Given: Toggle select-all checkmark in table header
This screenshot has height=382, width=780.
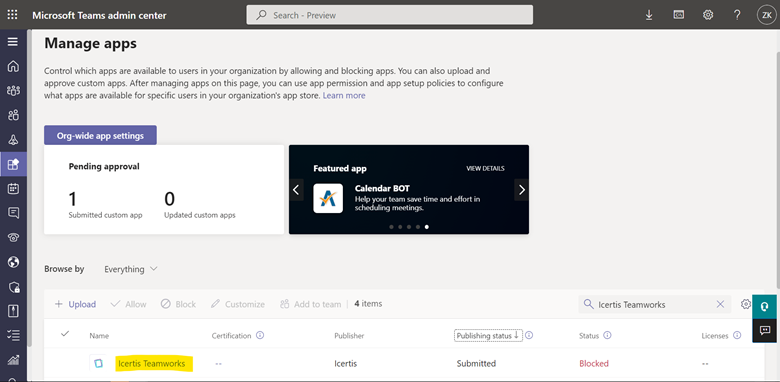Looking at the screenshot, I should 65,334.
